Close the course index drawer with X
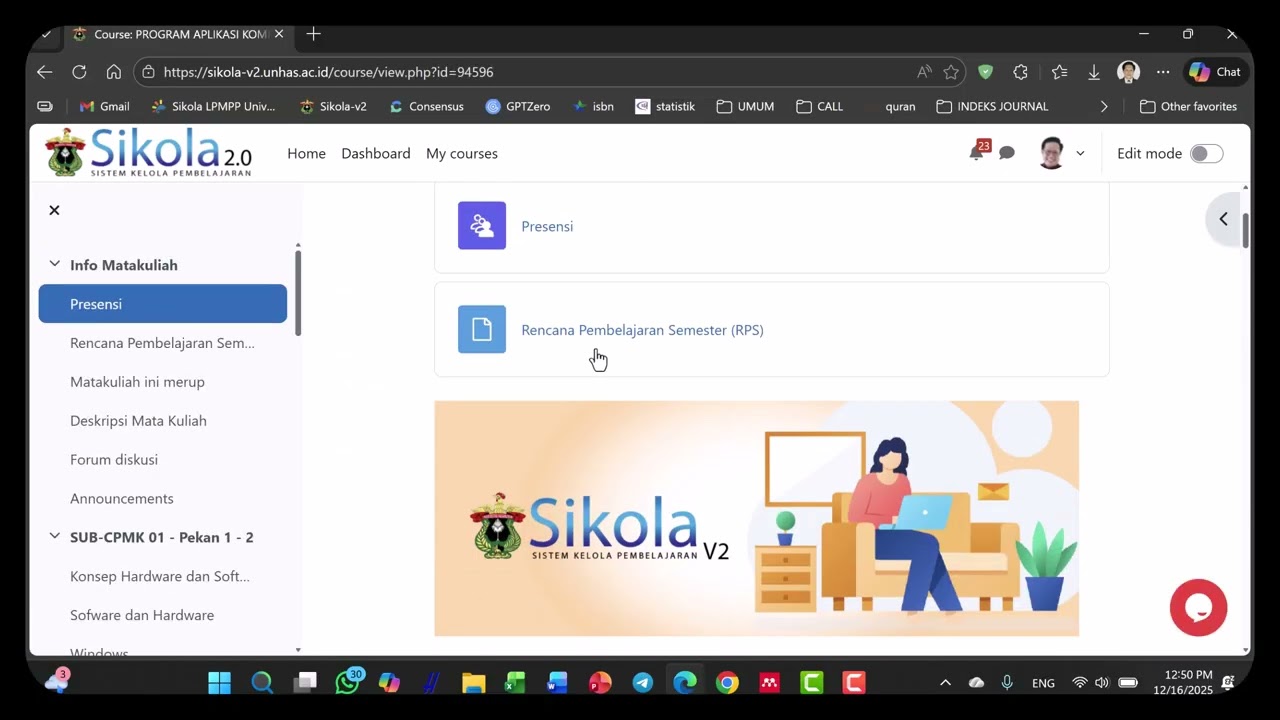 (x=54, y=210)
